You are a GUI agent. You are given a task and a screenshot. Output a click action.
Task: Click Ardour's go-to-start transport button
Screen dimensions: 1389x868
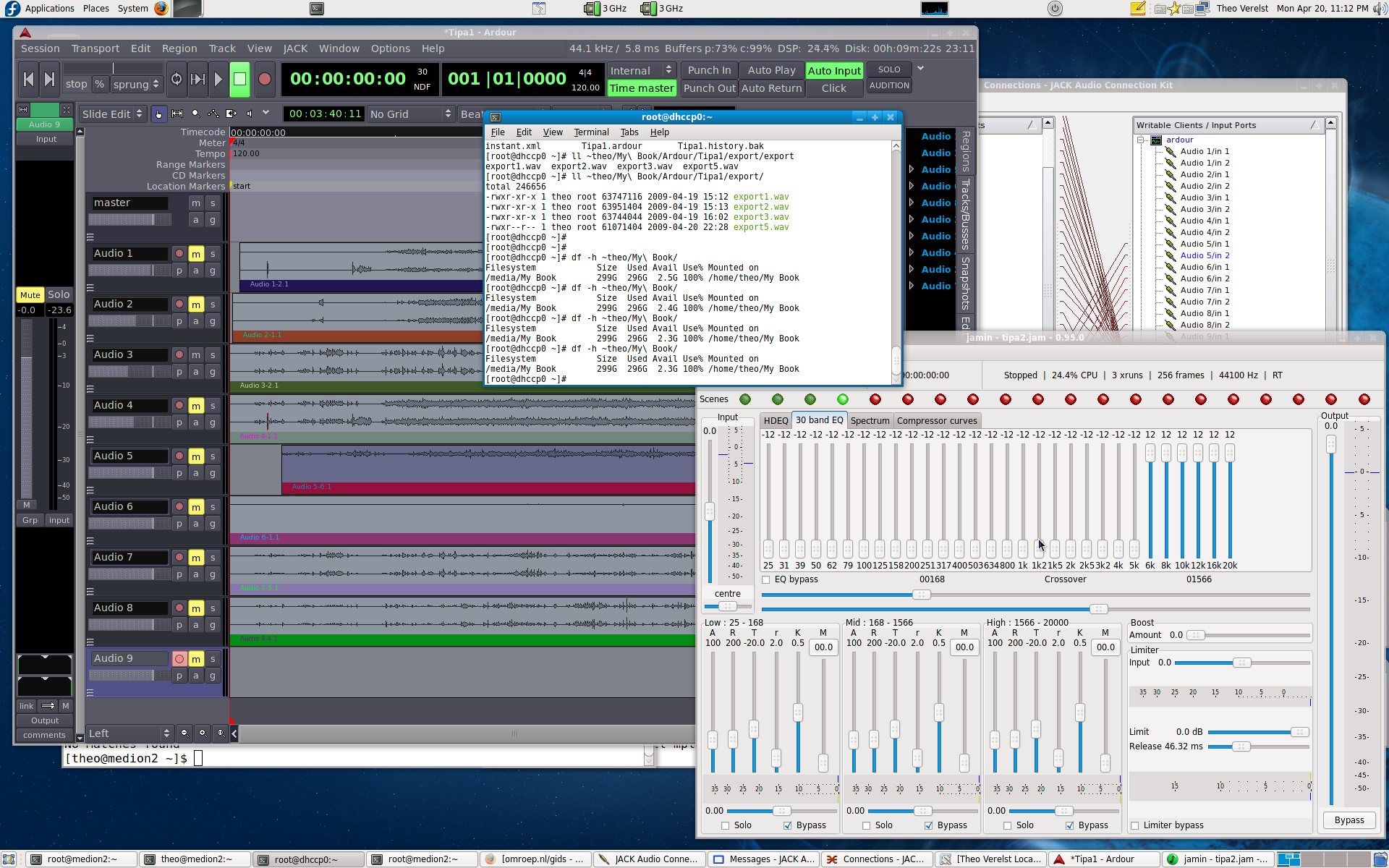coord(28,79)
